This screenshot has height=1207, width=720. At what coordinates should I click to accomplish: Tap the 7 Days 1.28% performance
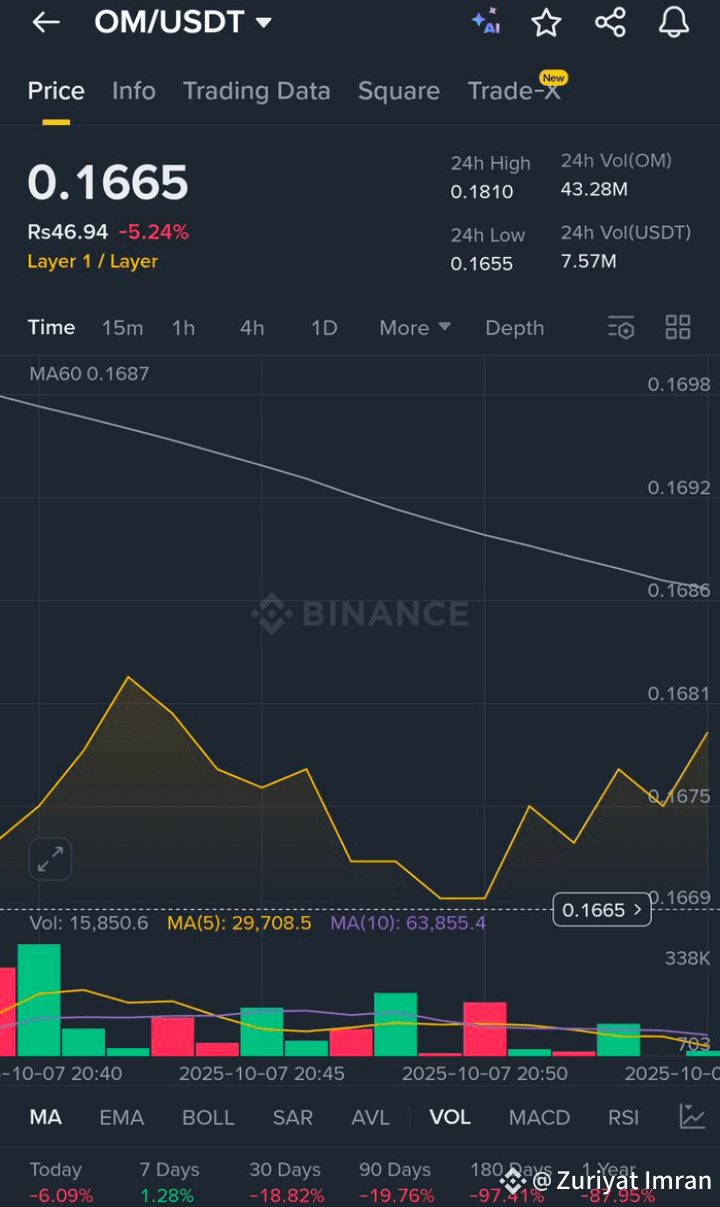point(167,1182)
